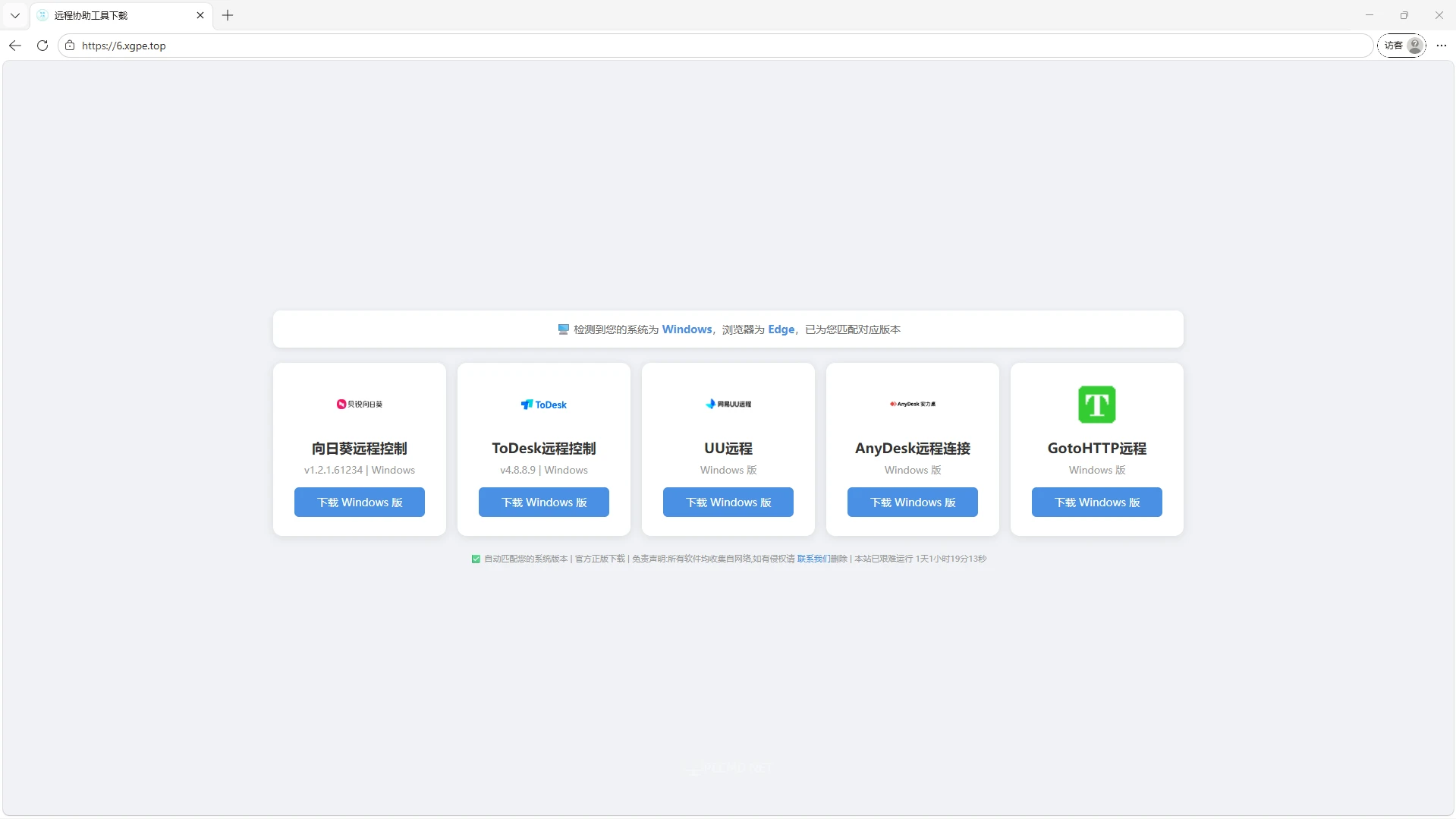
Task: Restore down the browser window
Action: point(1404,15)
